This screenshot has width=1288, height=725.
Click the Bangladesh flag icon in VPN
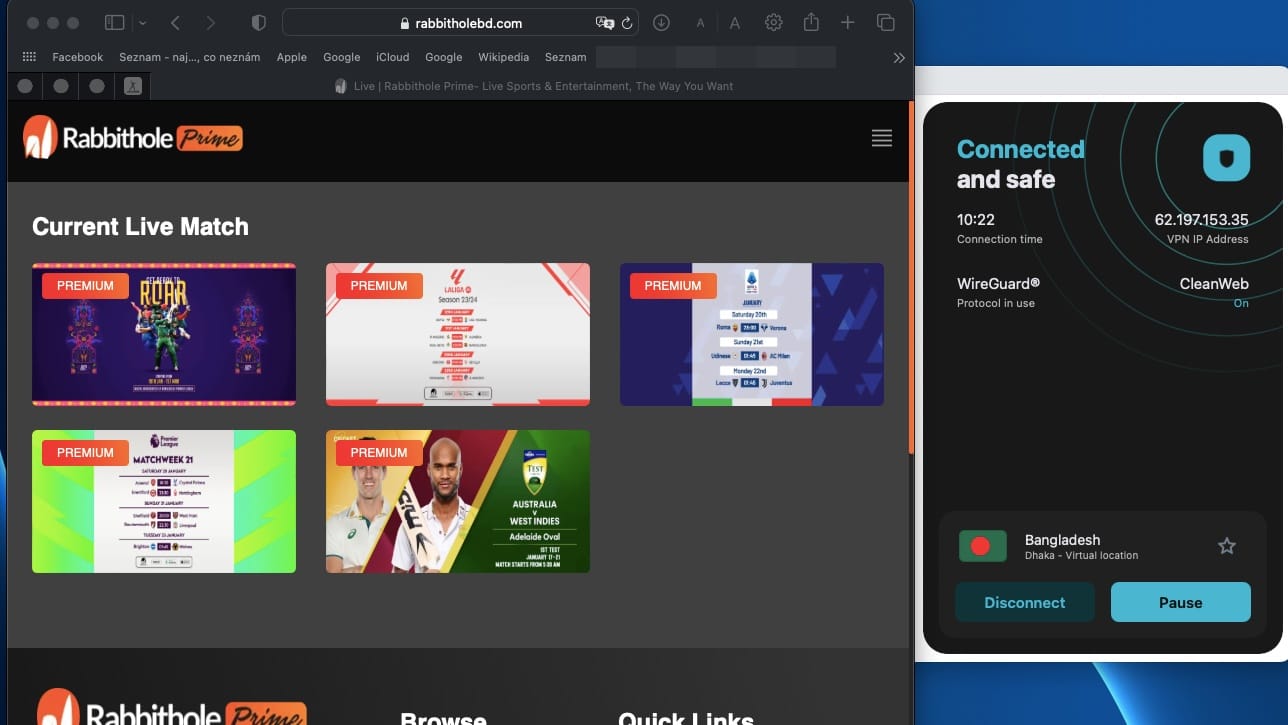(982, 546)
